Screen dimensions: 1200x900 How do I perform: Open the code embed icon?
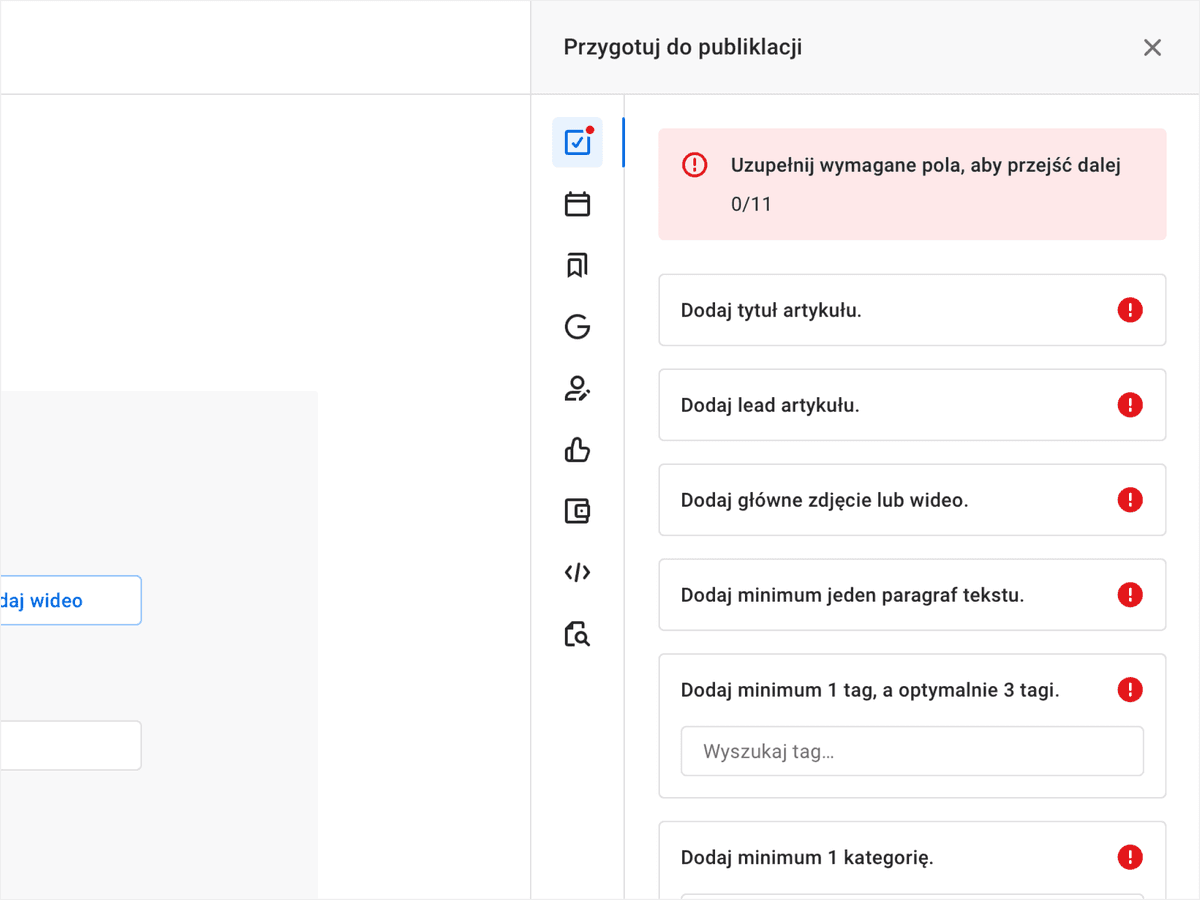pos(577,573)
